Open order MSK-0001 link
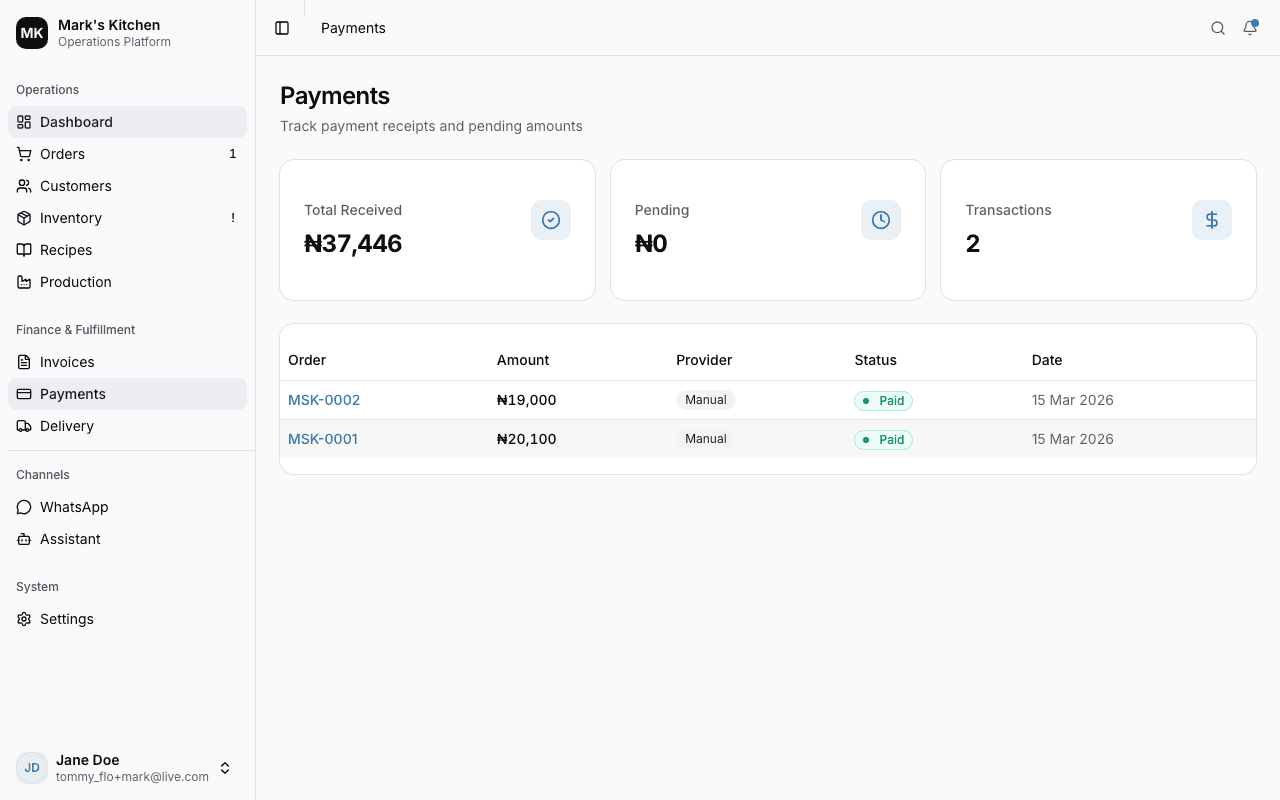 (322, 439)
